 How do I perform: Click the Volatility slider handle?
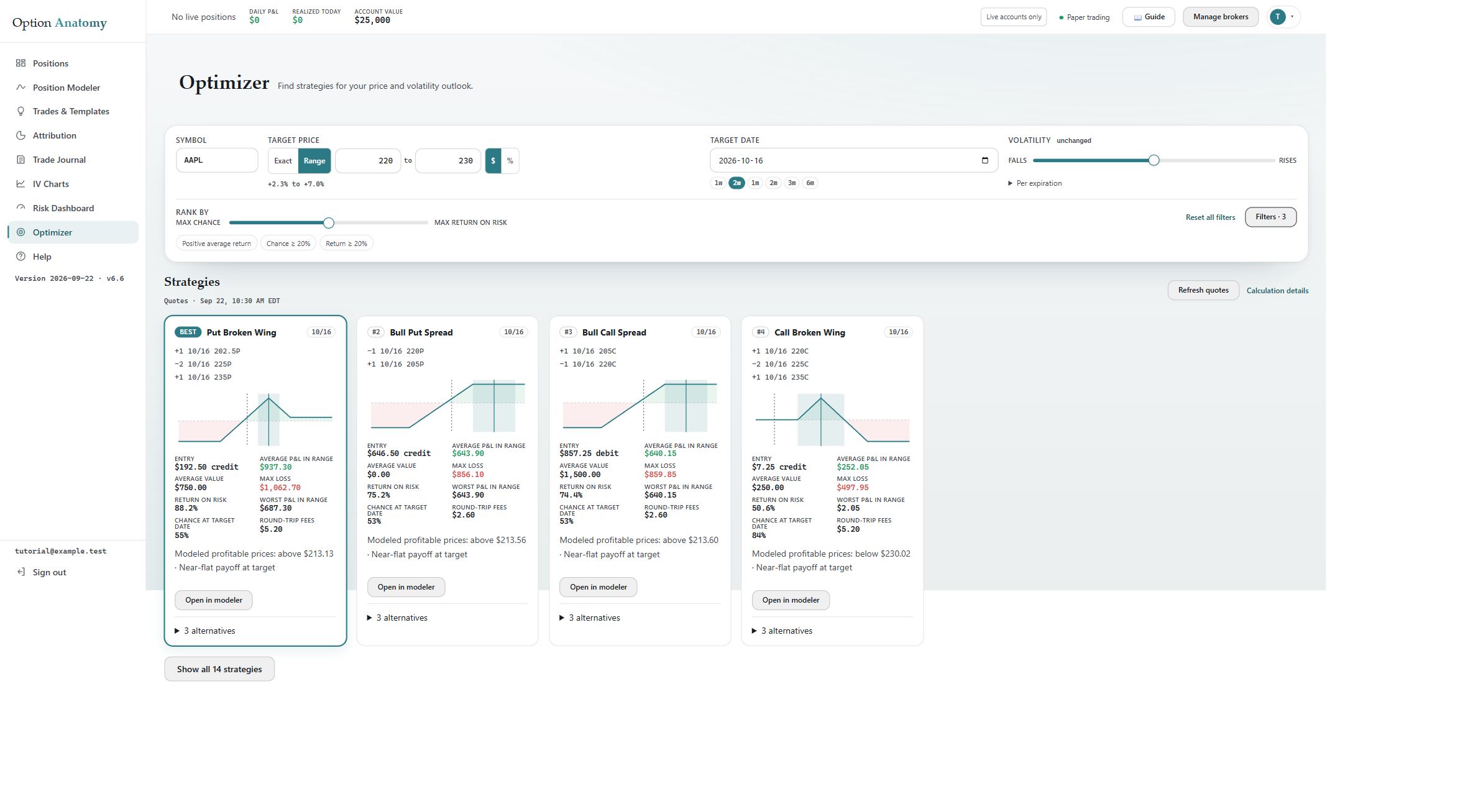pyautogui.click(x=1154, y=160)
